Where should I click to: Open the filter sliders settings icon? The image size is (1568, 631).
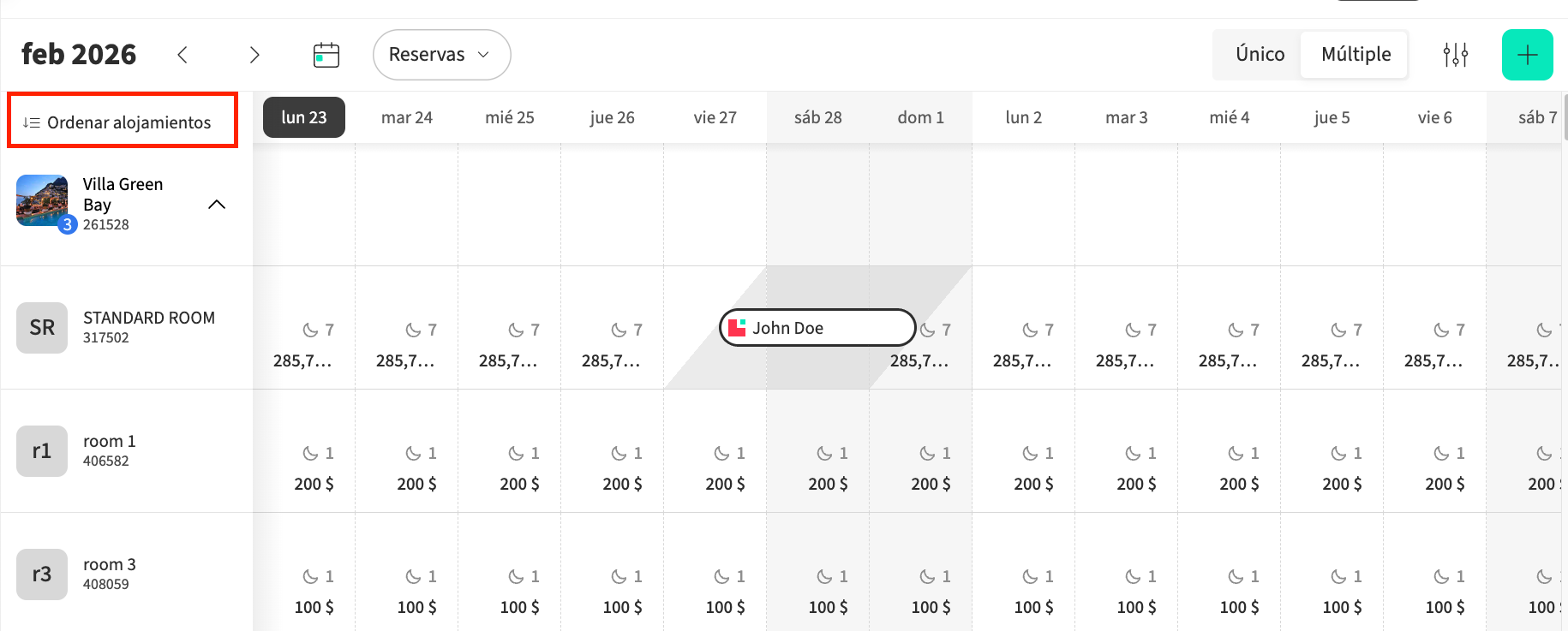(1455, 55)
